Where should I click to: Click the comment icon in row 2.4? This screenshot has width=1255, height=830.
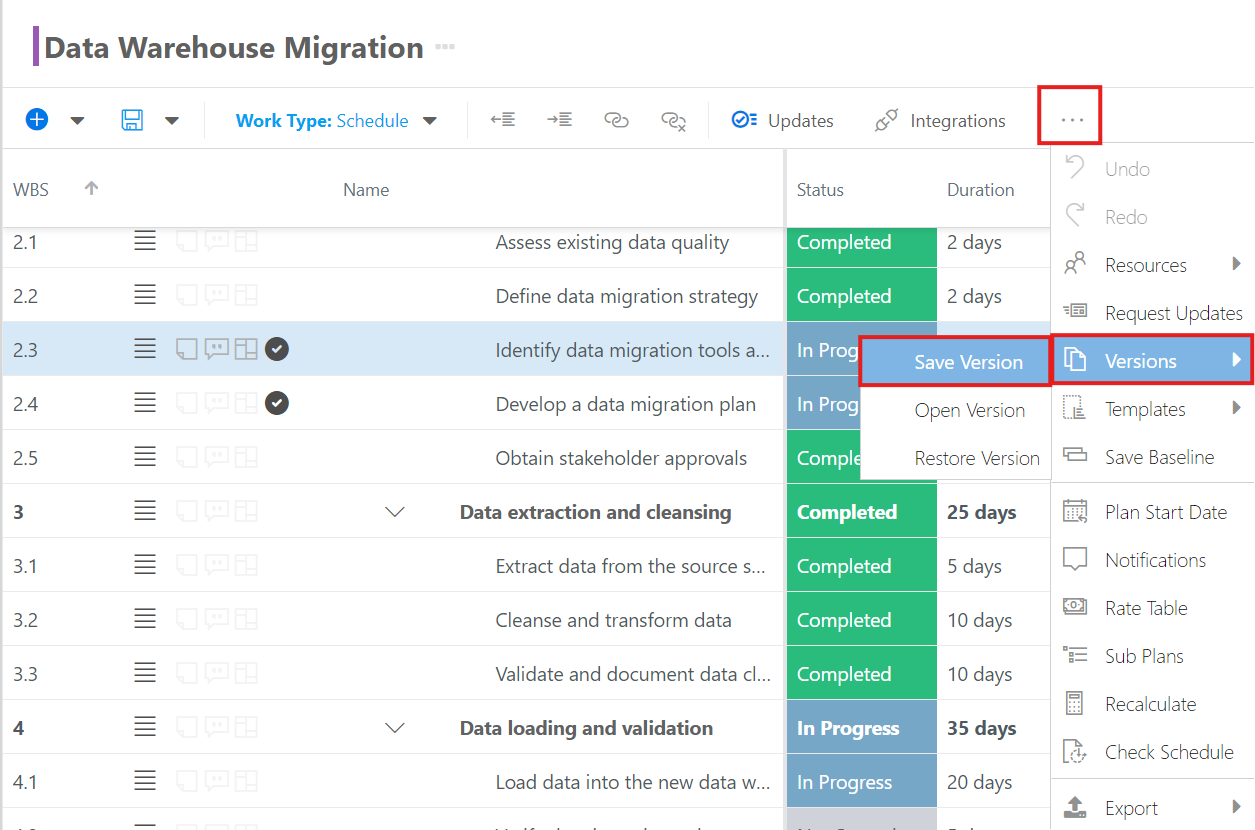[216, 403]
